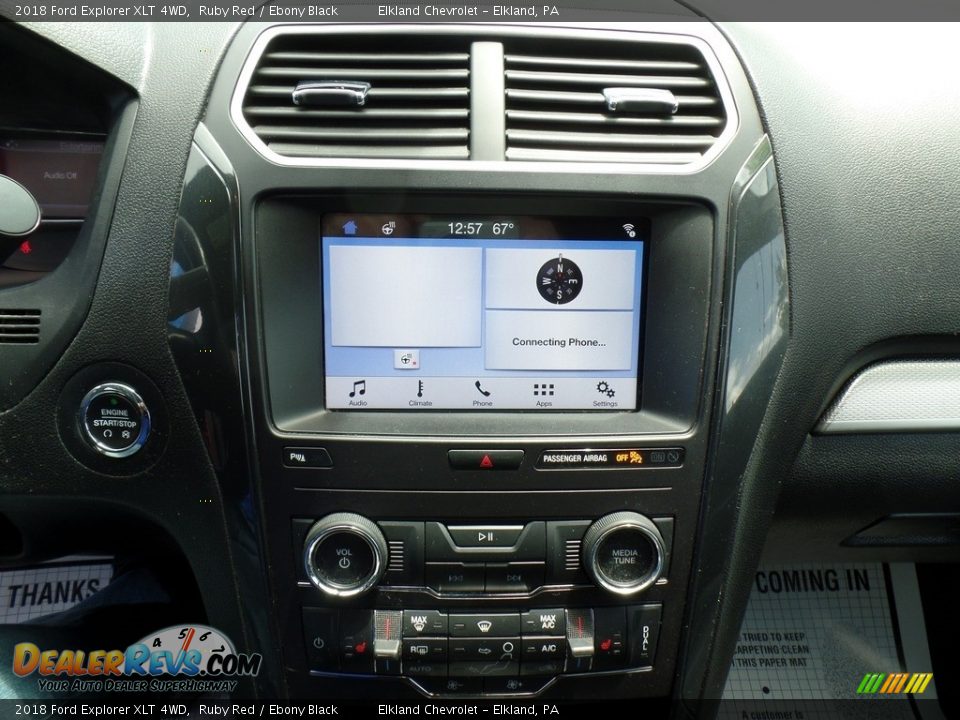The width and height of the screenshot is (960, 720).
Task: Toggle the passenger heated seat button
Action: (610, 645)
